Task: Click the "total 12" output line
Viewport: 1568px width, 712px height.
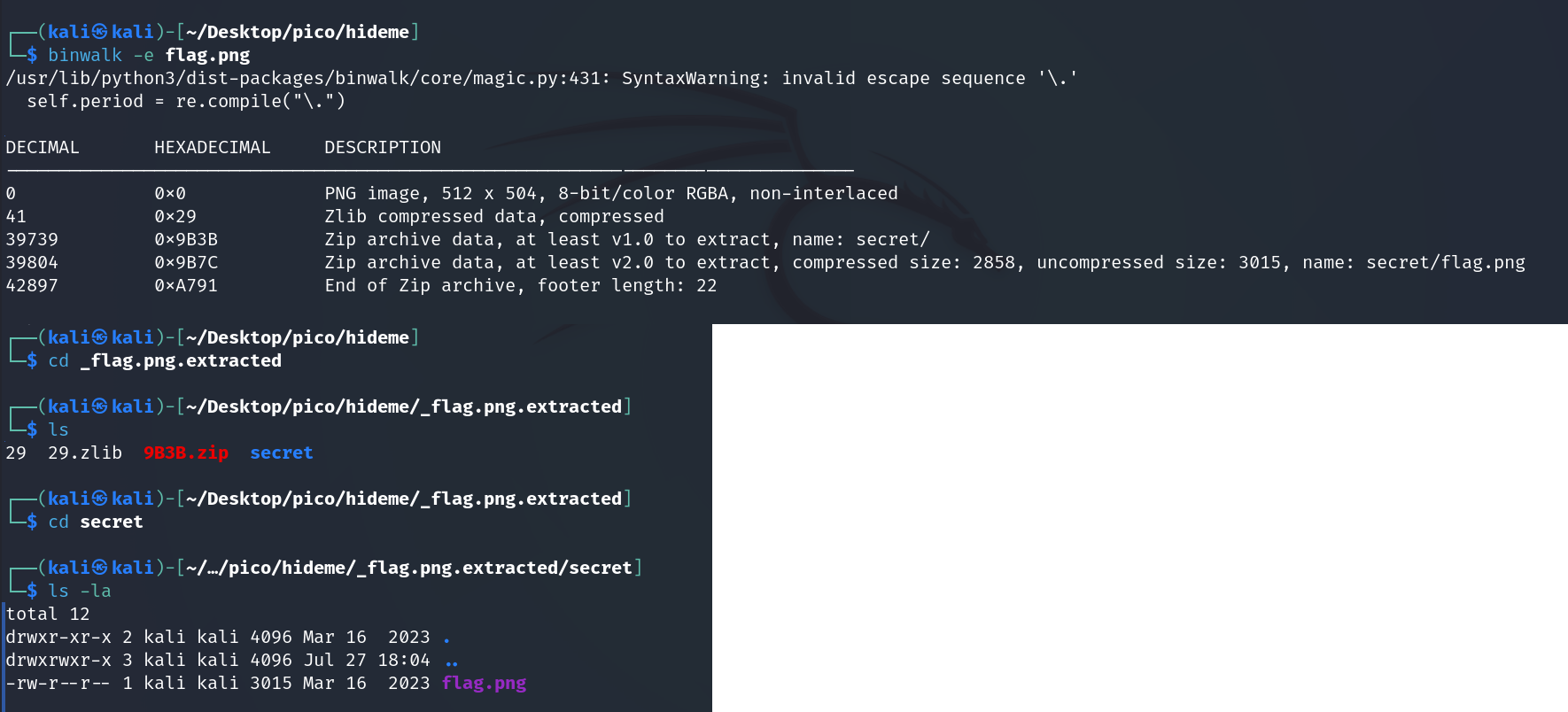Action: pyautogui.click(x=48, y=614)
